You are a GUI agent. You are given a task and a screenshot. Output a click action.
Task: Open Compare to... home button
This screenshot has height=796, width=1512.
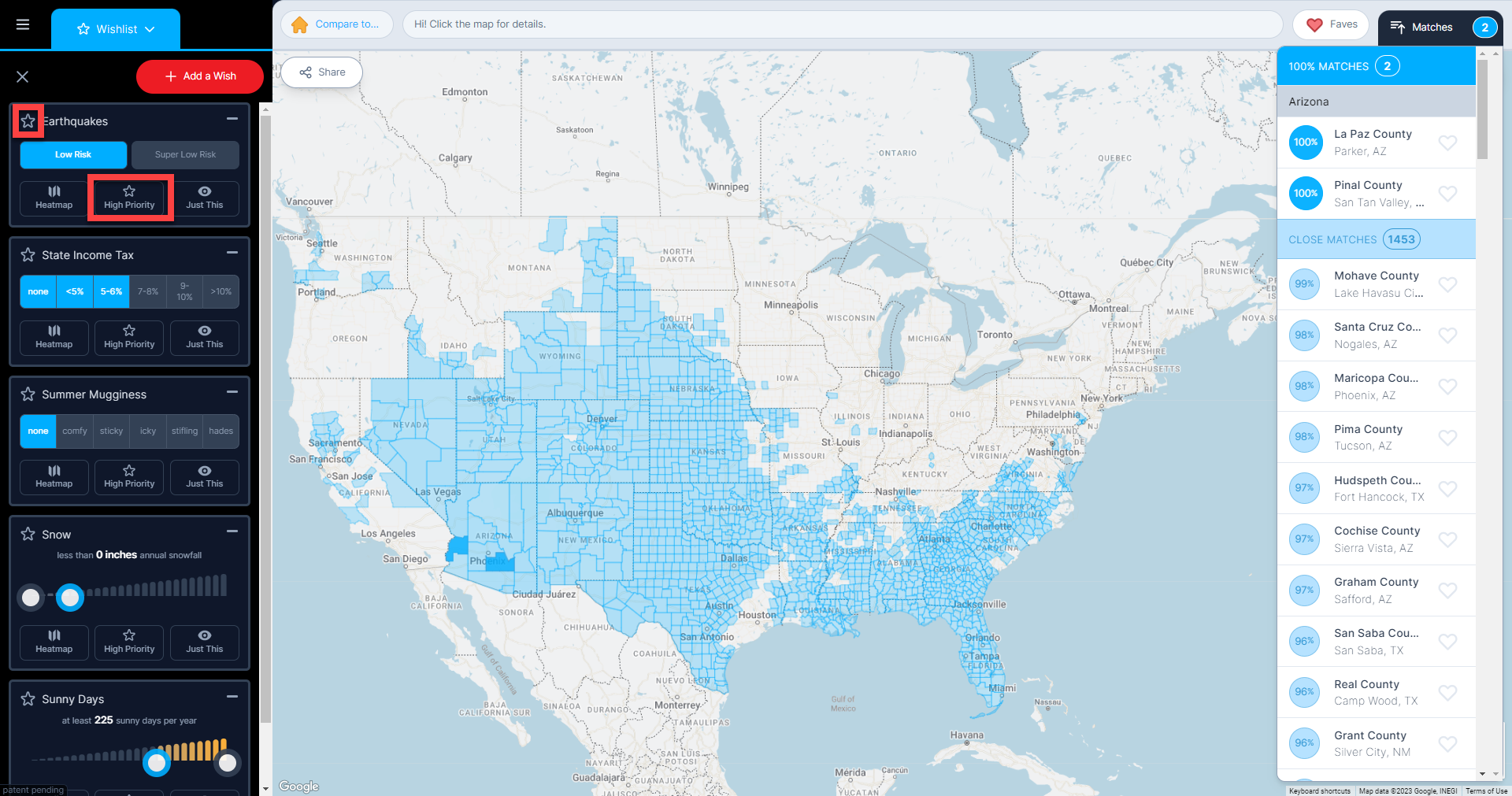pos(337,24)
